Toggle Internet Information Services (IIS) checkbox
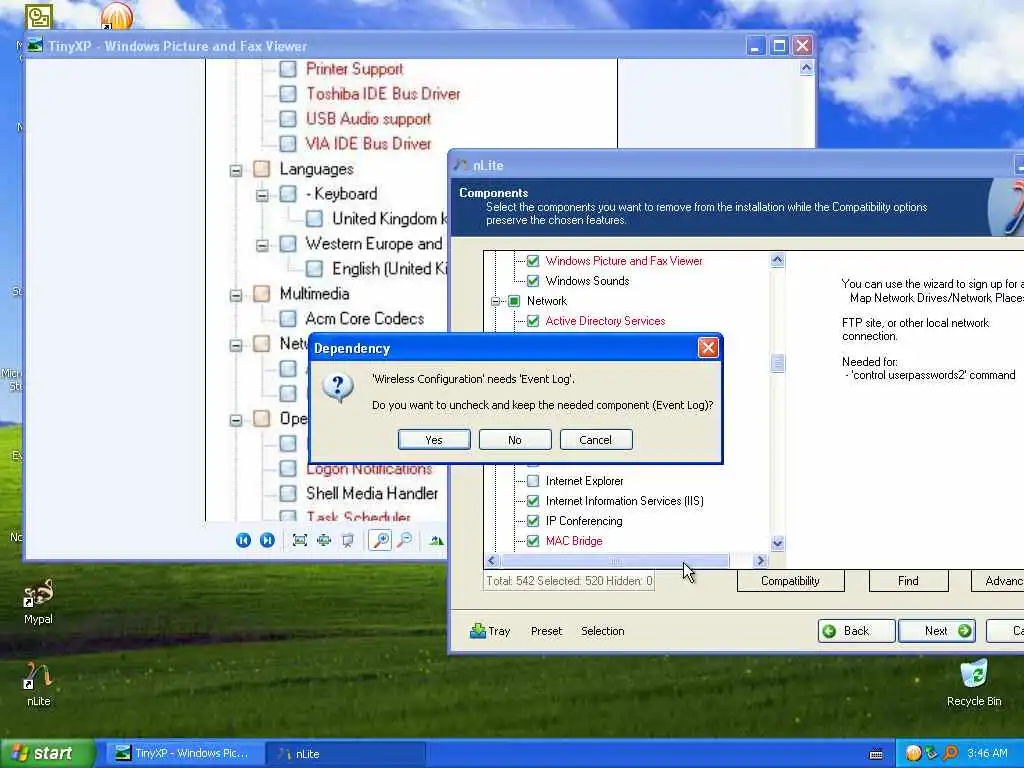The image size is (1024, 768). [533, 502]
